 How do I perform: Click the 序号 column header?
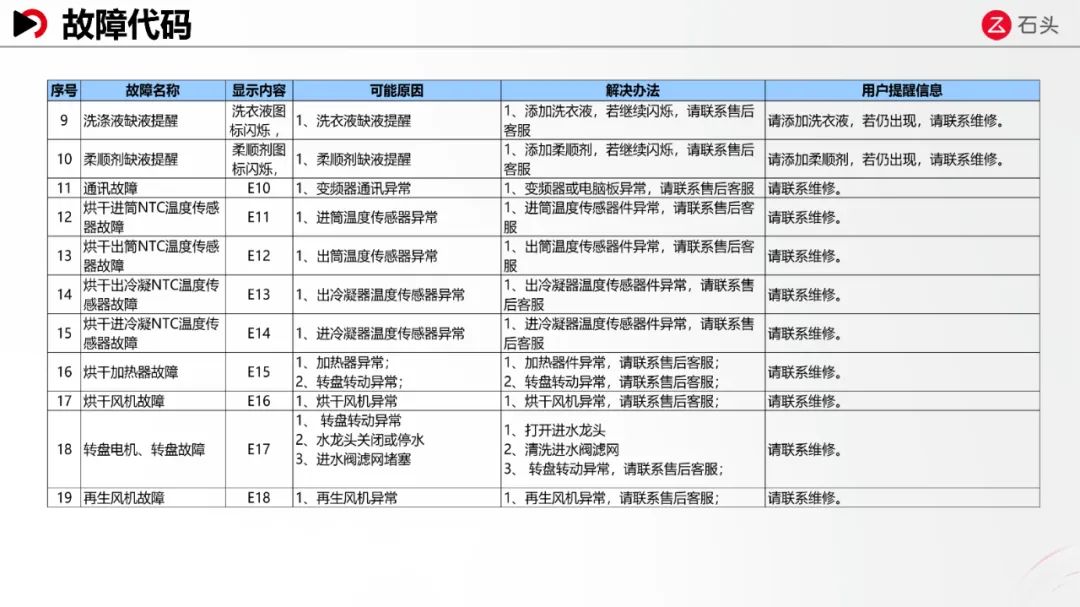click(x=64, y=90)
